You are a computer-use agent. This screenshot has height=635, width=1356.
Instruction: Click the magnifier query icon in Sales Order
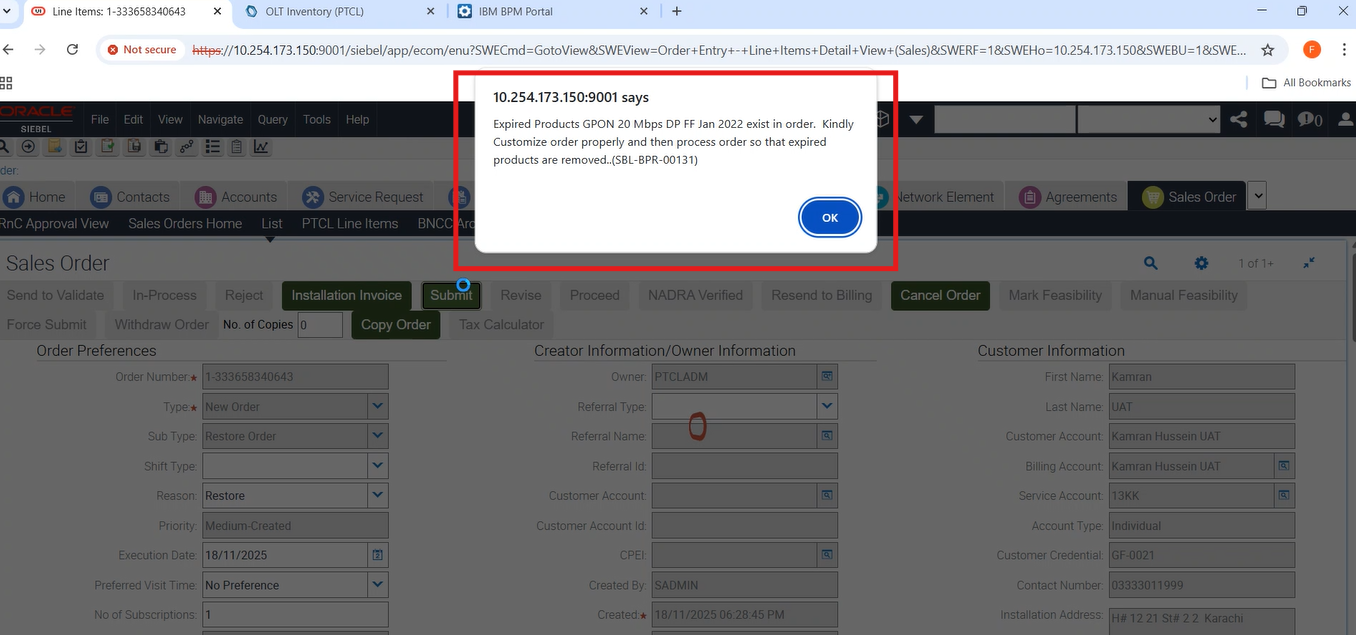[1151, 263]
